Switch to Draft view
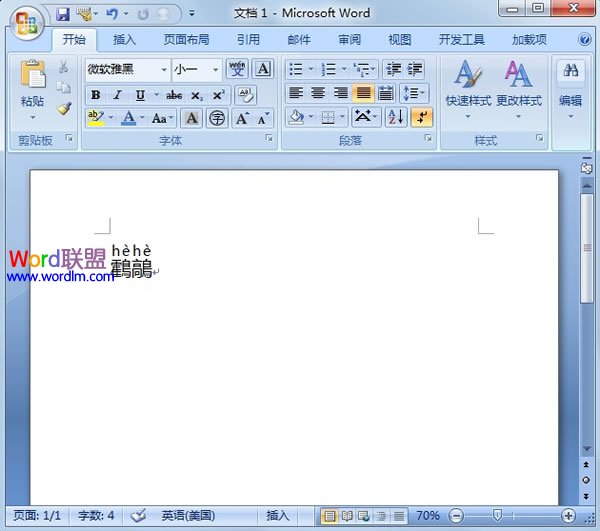This screenshot has height=531, width=600. point(399,516)
